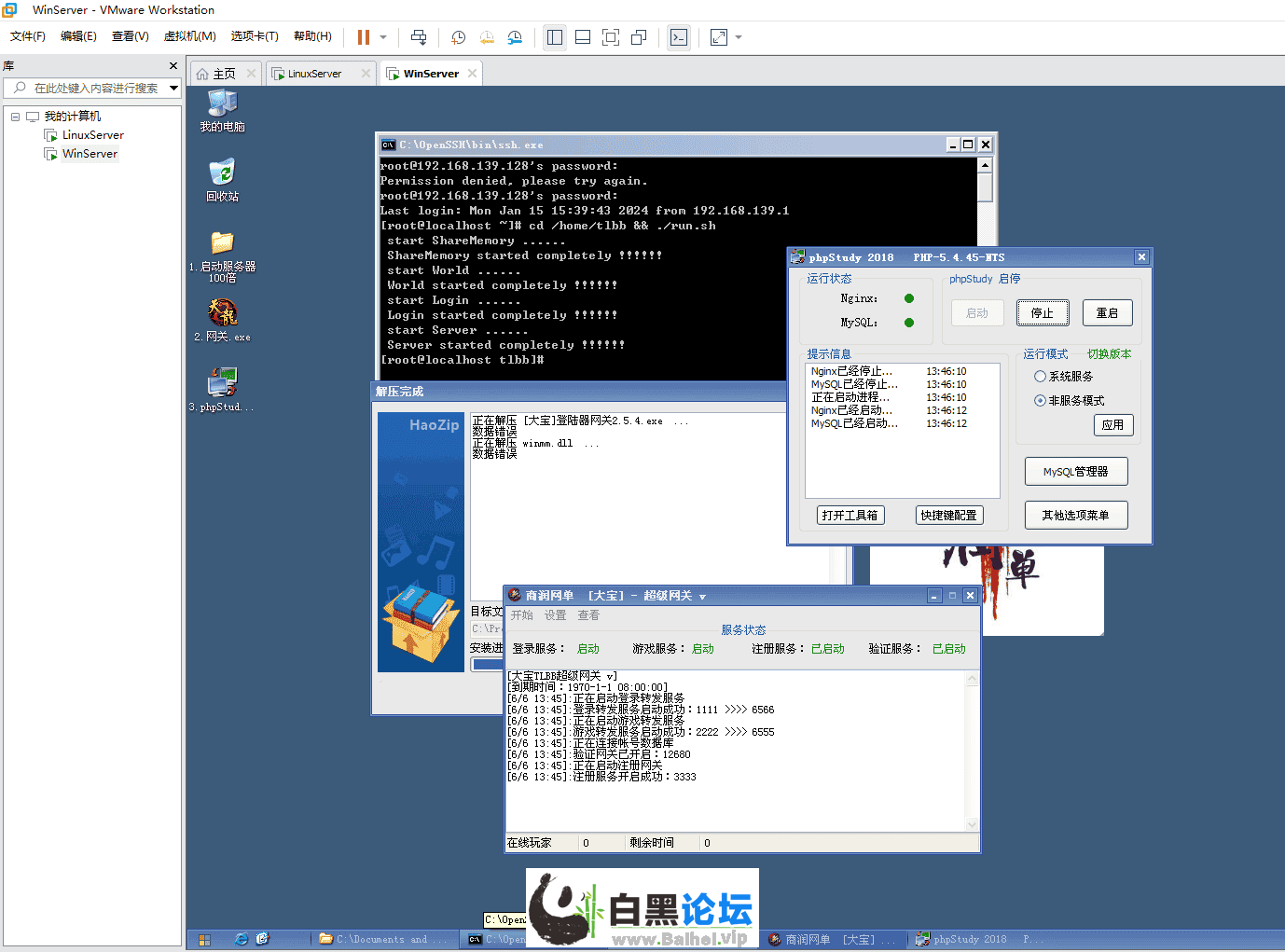Pause the virtual machine from toolbar

coord(364,37)
